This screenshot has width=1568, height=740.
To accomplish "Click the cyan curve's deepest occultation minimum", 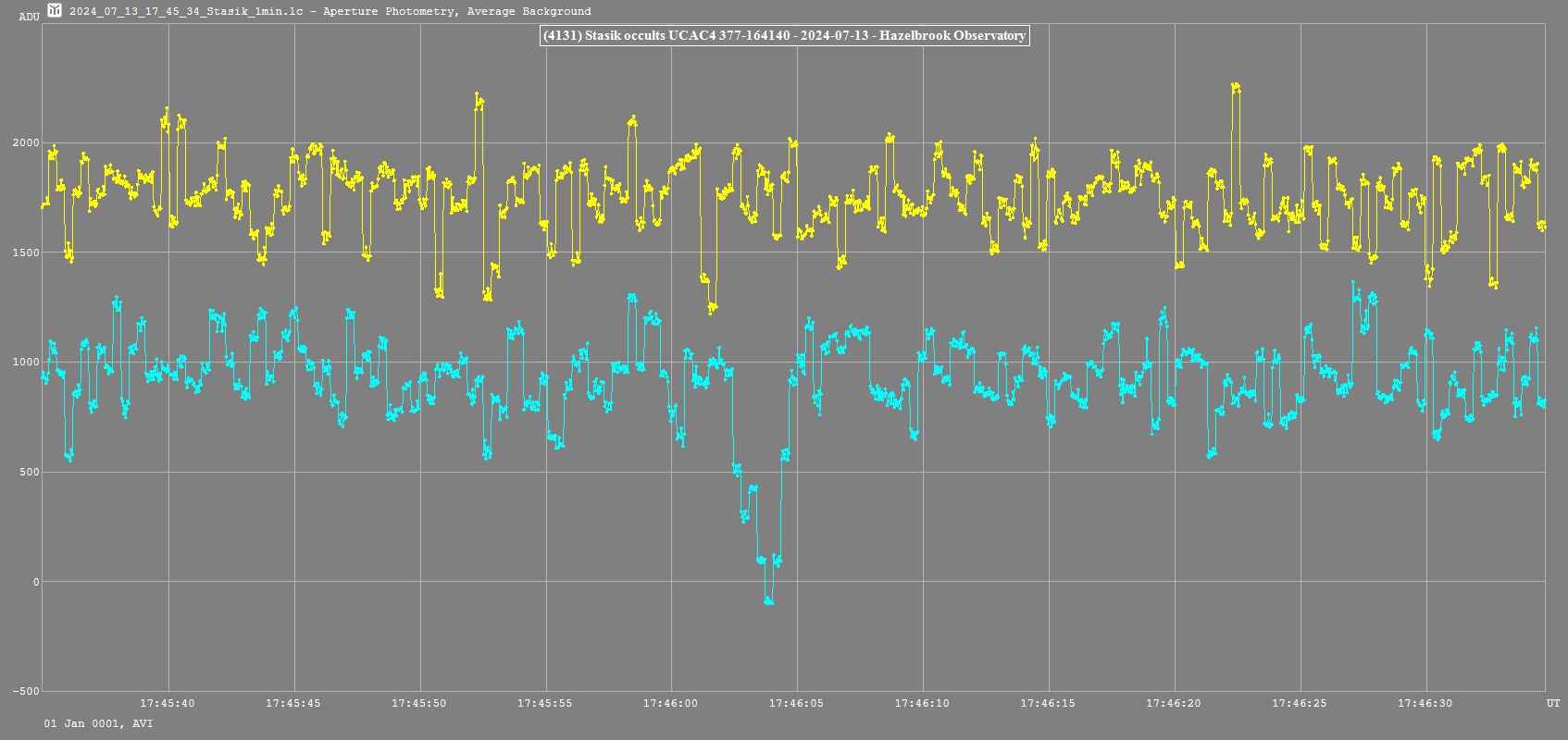I will [769, 601].
